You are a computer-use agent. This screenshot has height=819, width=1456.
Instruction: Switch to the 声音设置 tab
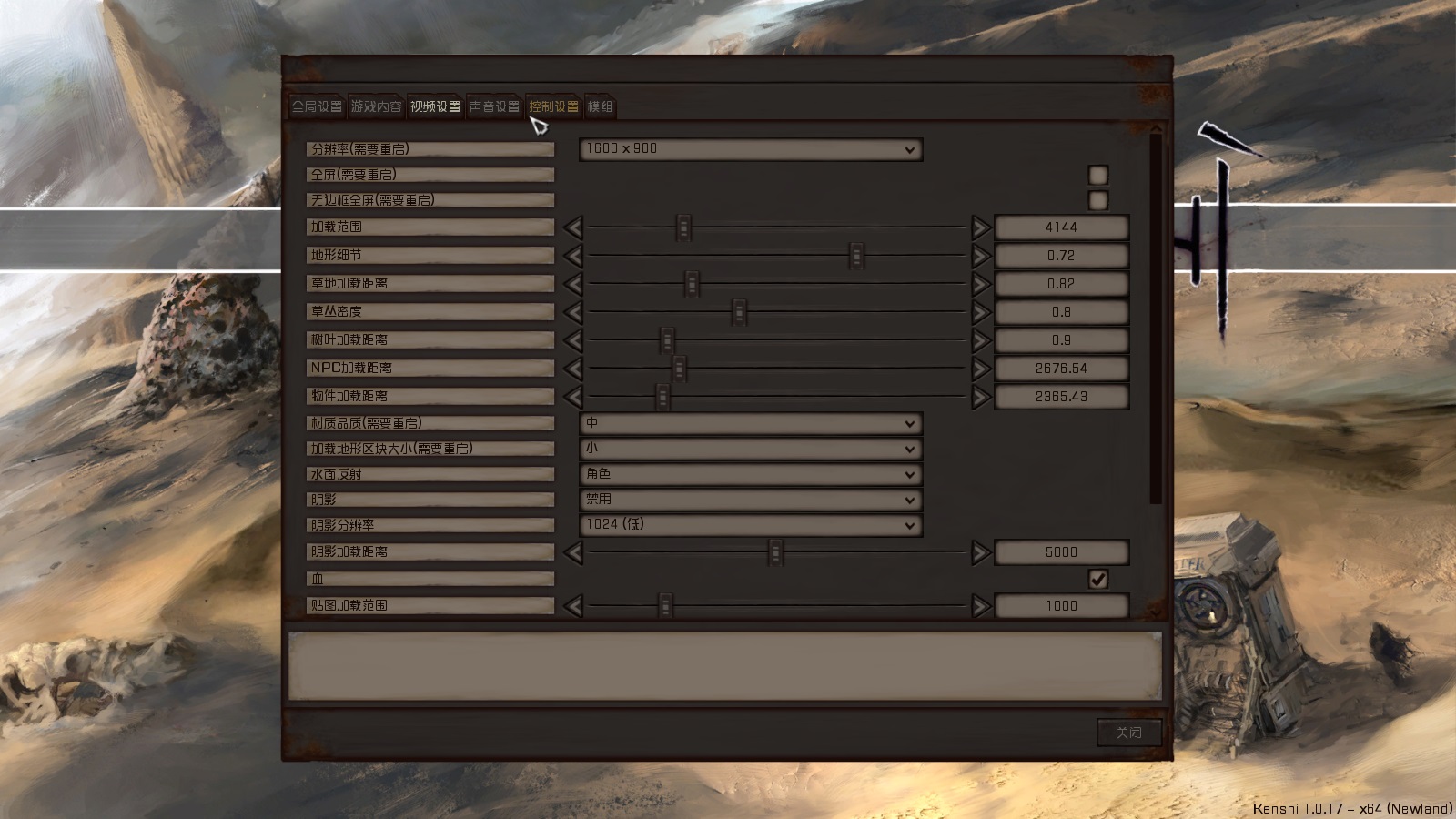tap(494, 106)
